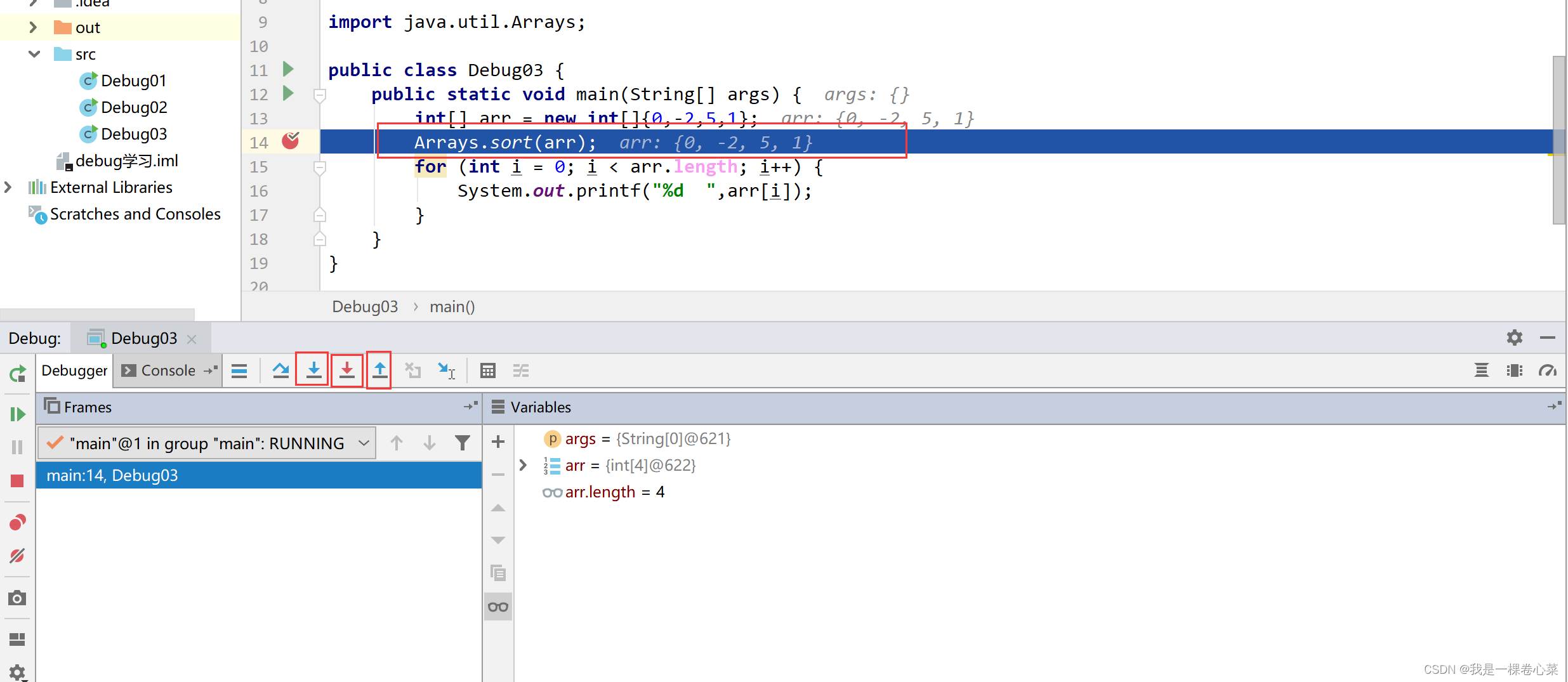Click the Force Step Into red arrow
1568x682 pixels.
(346, 371)
